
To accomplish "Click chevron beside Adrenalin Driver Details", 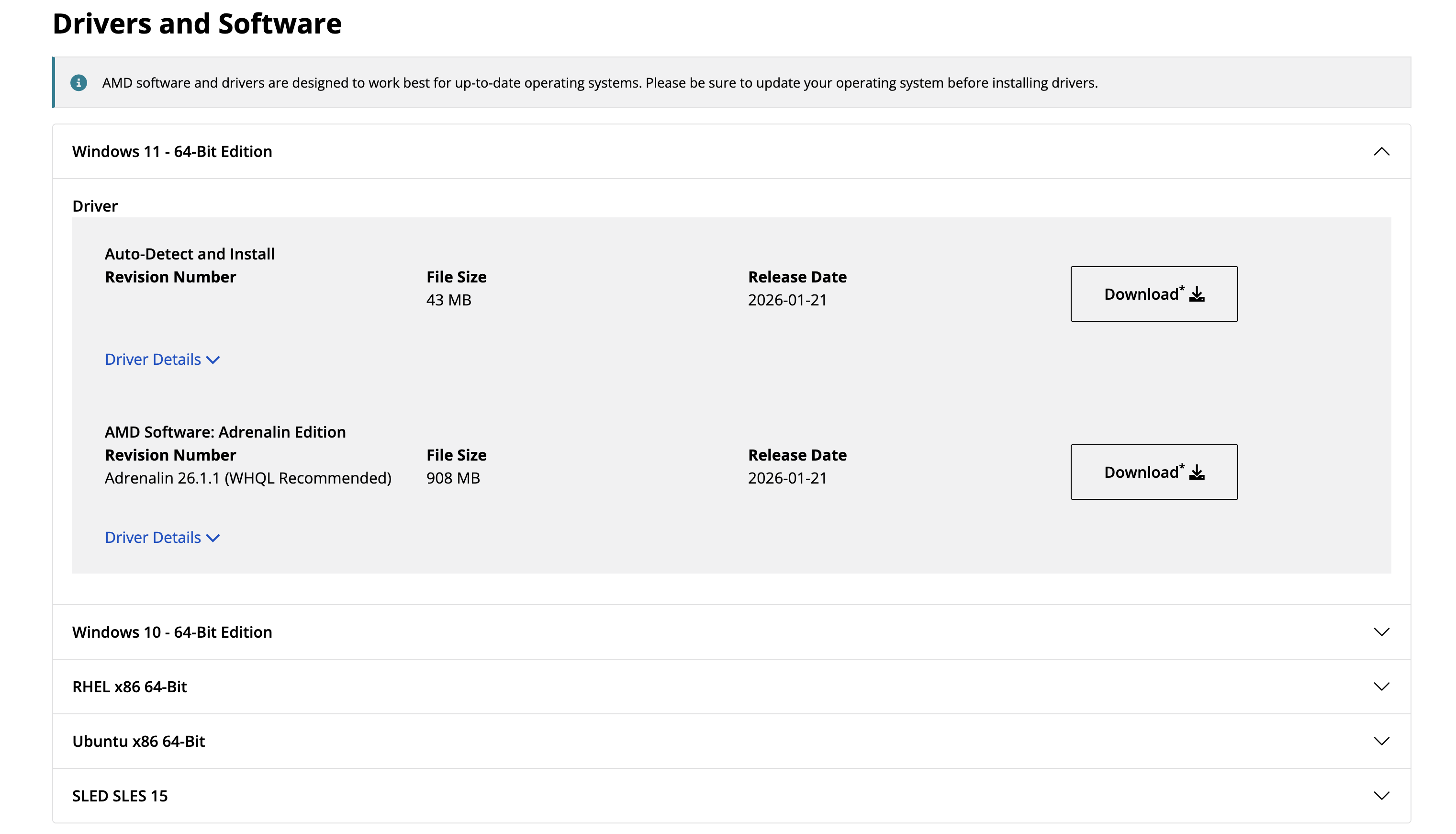I will [x=213, y=539].
